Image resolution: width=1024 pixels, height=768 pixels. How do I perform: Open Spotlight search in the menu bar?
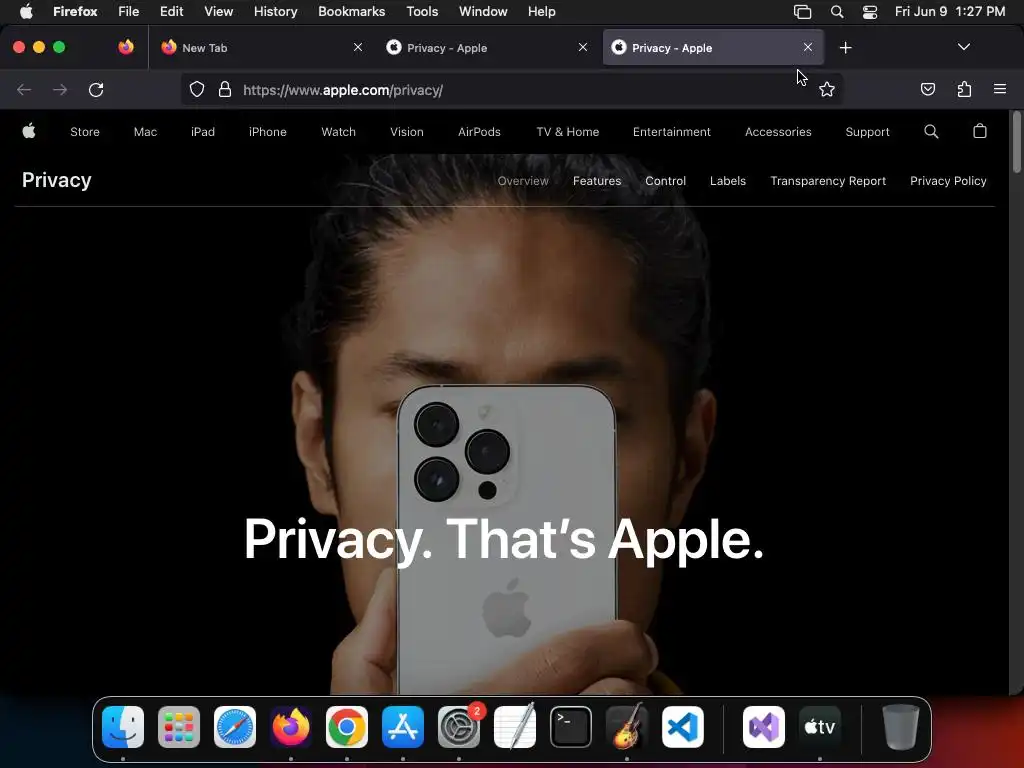pos(837,12)
